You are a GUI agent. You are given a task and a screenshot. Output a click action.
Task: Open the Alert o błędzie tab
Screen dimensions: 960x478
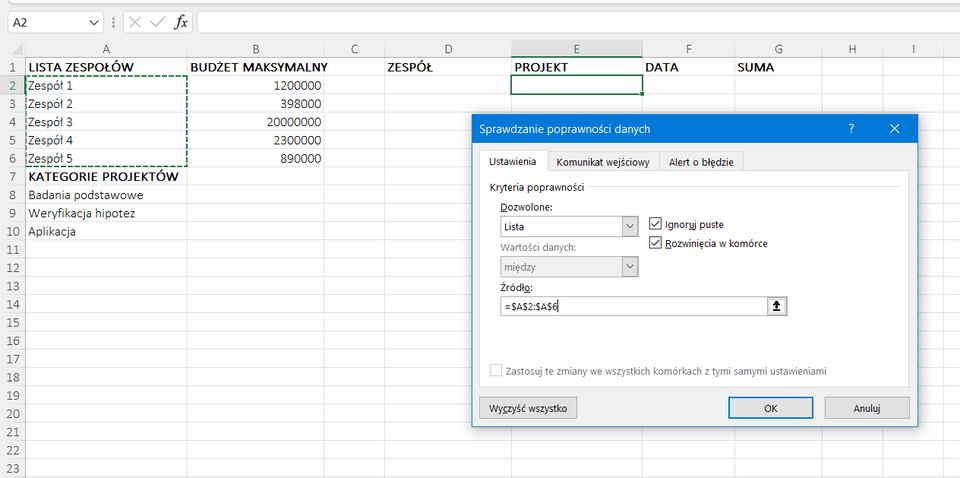point(701,162)
